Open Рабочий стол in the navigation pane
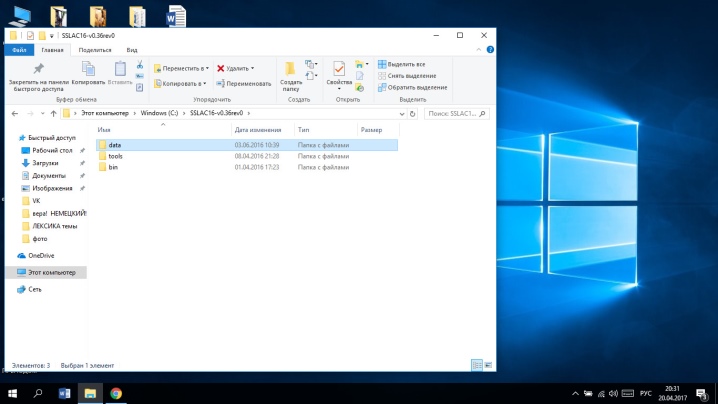The height and width of the screenshot is (404, 718). [x=47, y=150]
